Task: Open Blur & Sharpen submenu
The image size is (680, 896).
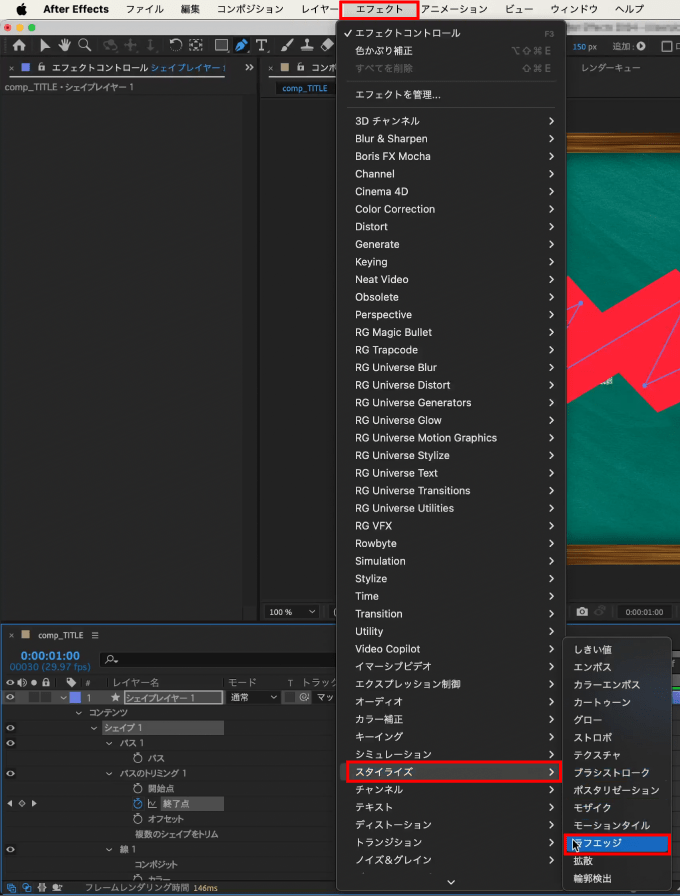Action: (454, 139)
